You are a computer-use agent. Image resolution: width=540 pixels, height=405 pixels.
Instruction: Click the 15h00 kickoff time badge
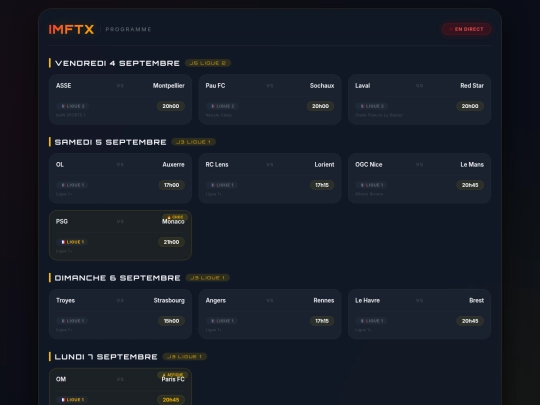pyautogui.click(x=172, y=321)
